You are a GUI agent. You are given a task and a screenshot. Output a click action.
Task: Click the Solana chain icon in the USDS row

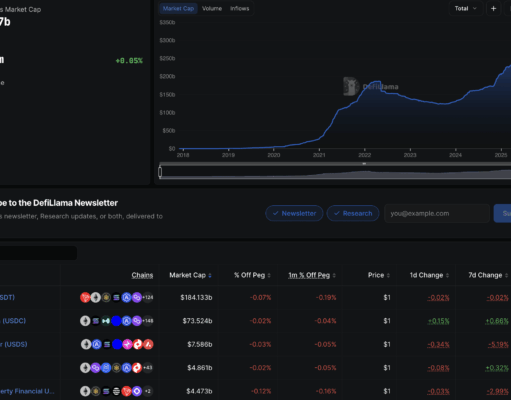coord(107,344)
